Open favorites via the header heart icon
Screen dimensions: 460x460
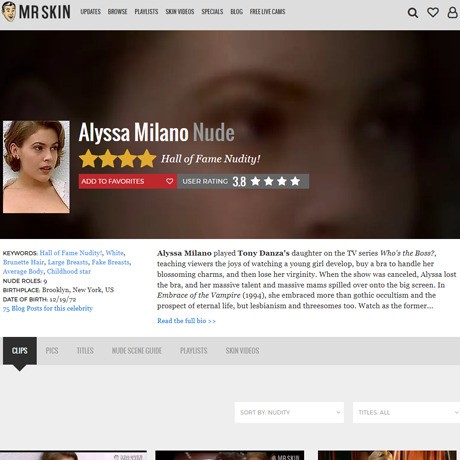coord(433,12)
